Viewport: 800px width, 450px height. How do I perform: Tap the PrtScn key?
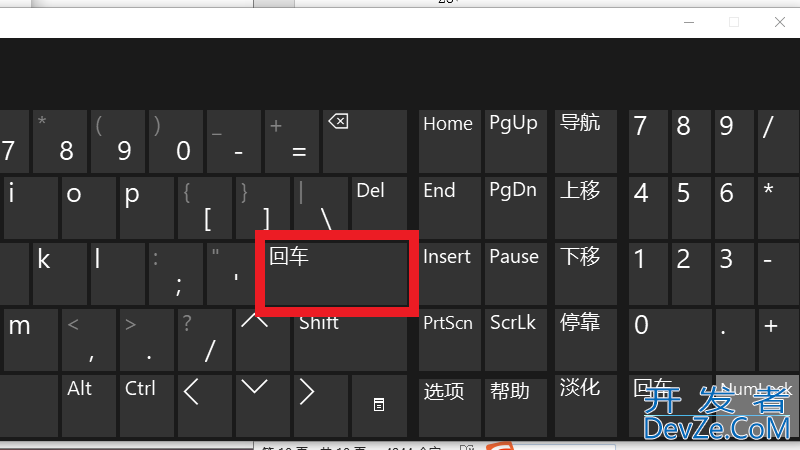pos(449,339)
